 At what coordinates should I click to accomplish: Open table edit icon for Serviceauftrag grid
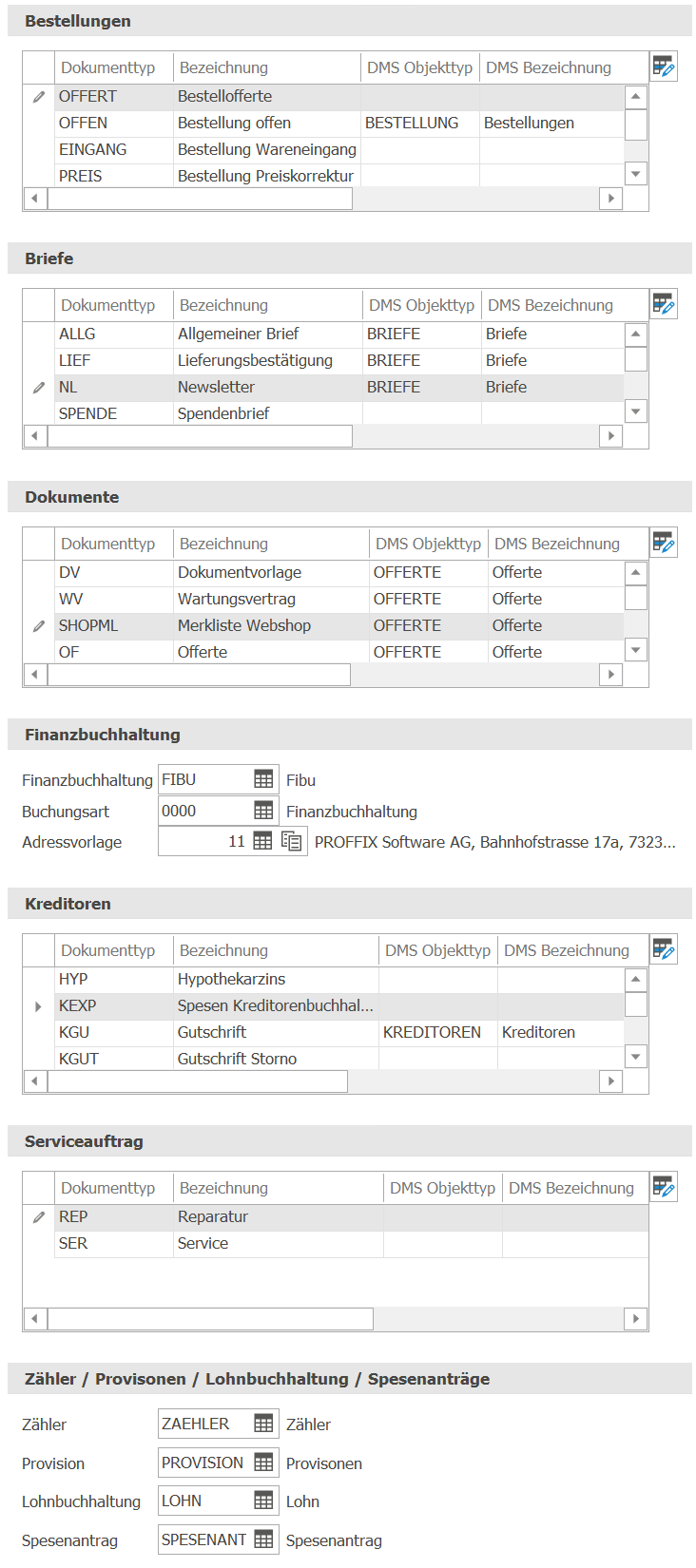pos(663,1187)
